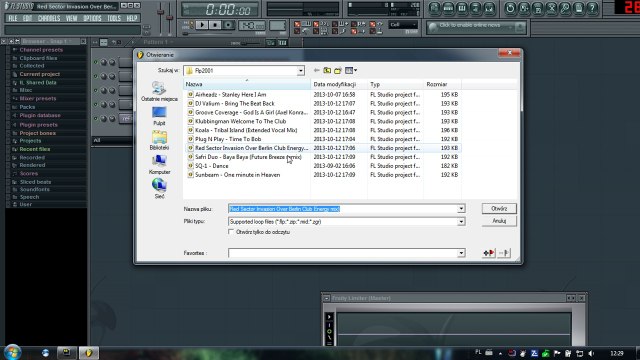Open FL Studio browser toolbar icon

click(x=476, y=8)
